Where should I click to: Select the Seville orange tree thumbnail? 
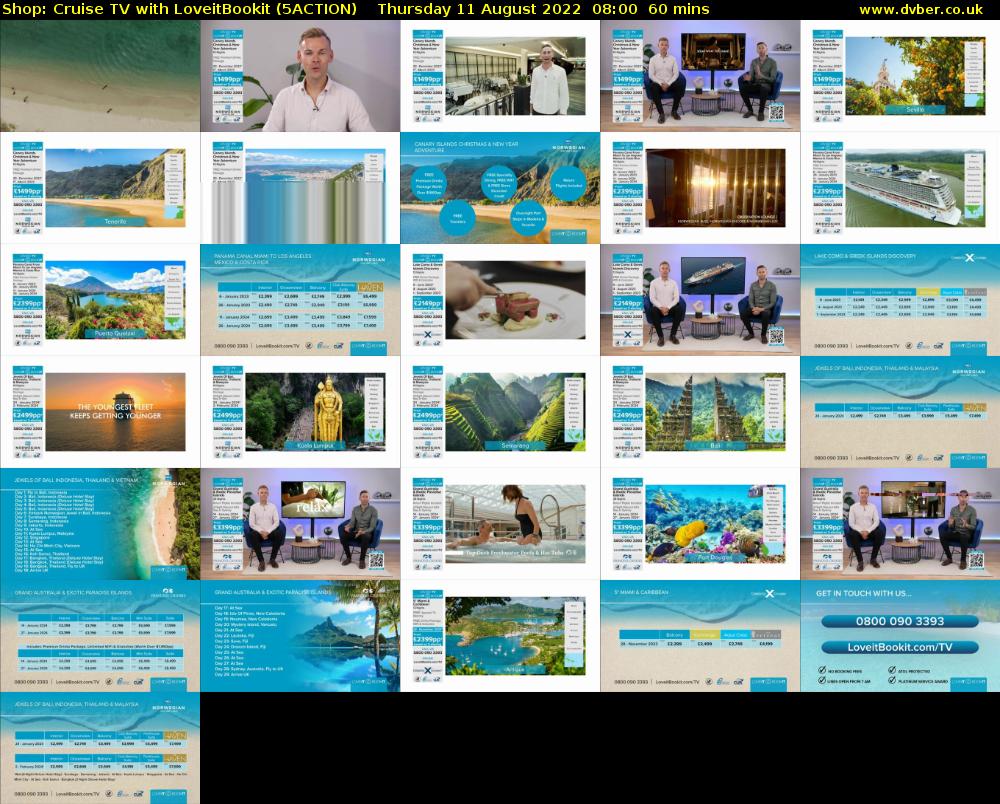900,76
